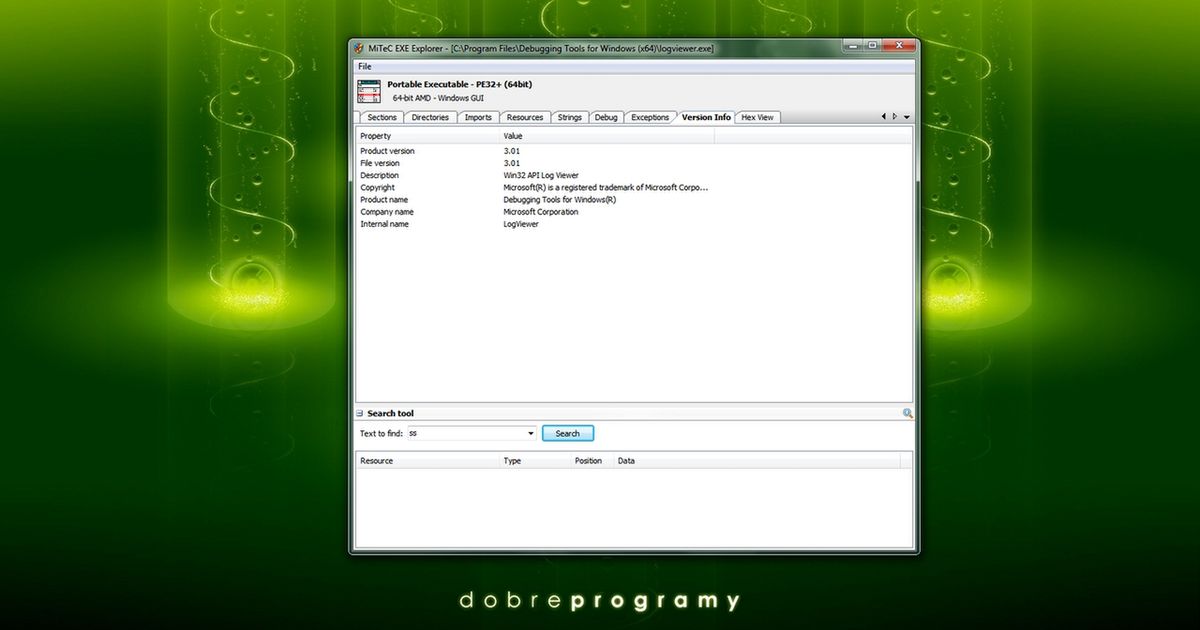Screen dimensions: 1200x630
Task: Switch to the Sections tab
Action: click(x=381, y=118)
